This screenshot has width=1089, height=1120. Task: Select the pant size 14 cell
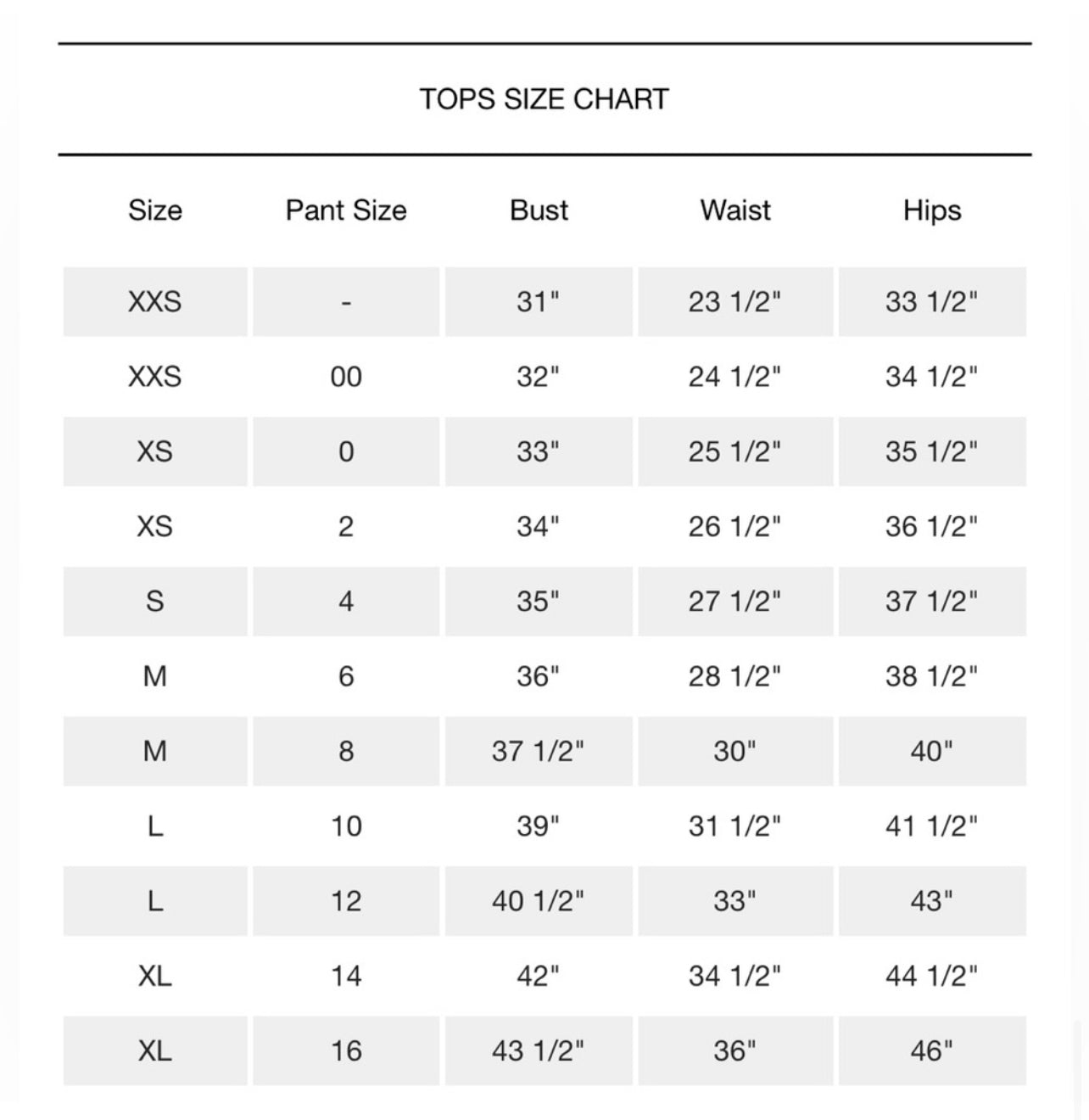pyautogui.click(x=346, y=977)
